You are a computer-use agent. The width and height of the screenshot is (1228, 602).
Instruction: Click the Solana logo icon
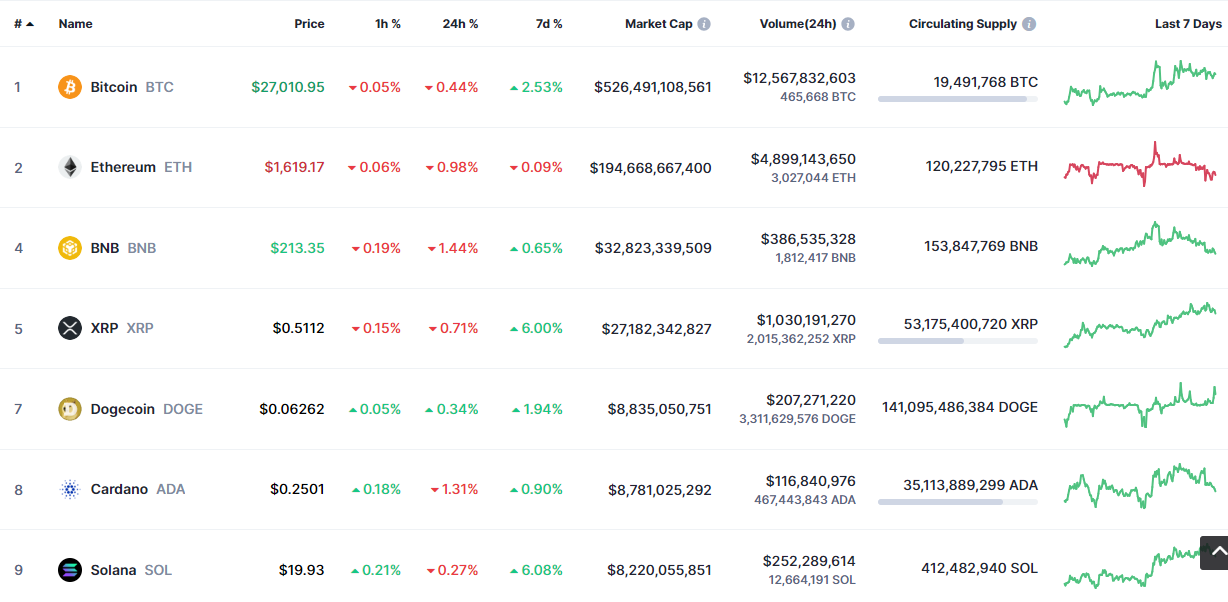point(70,570)
